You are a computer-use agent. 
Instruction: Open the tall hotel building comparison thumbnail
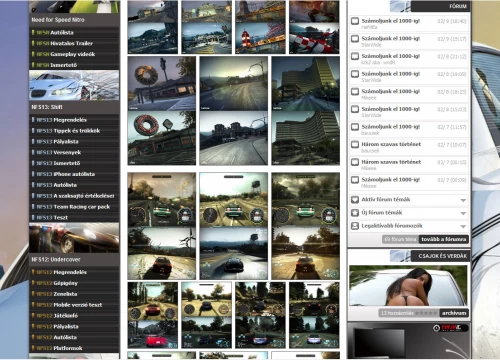(306, 111)
